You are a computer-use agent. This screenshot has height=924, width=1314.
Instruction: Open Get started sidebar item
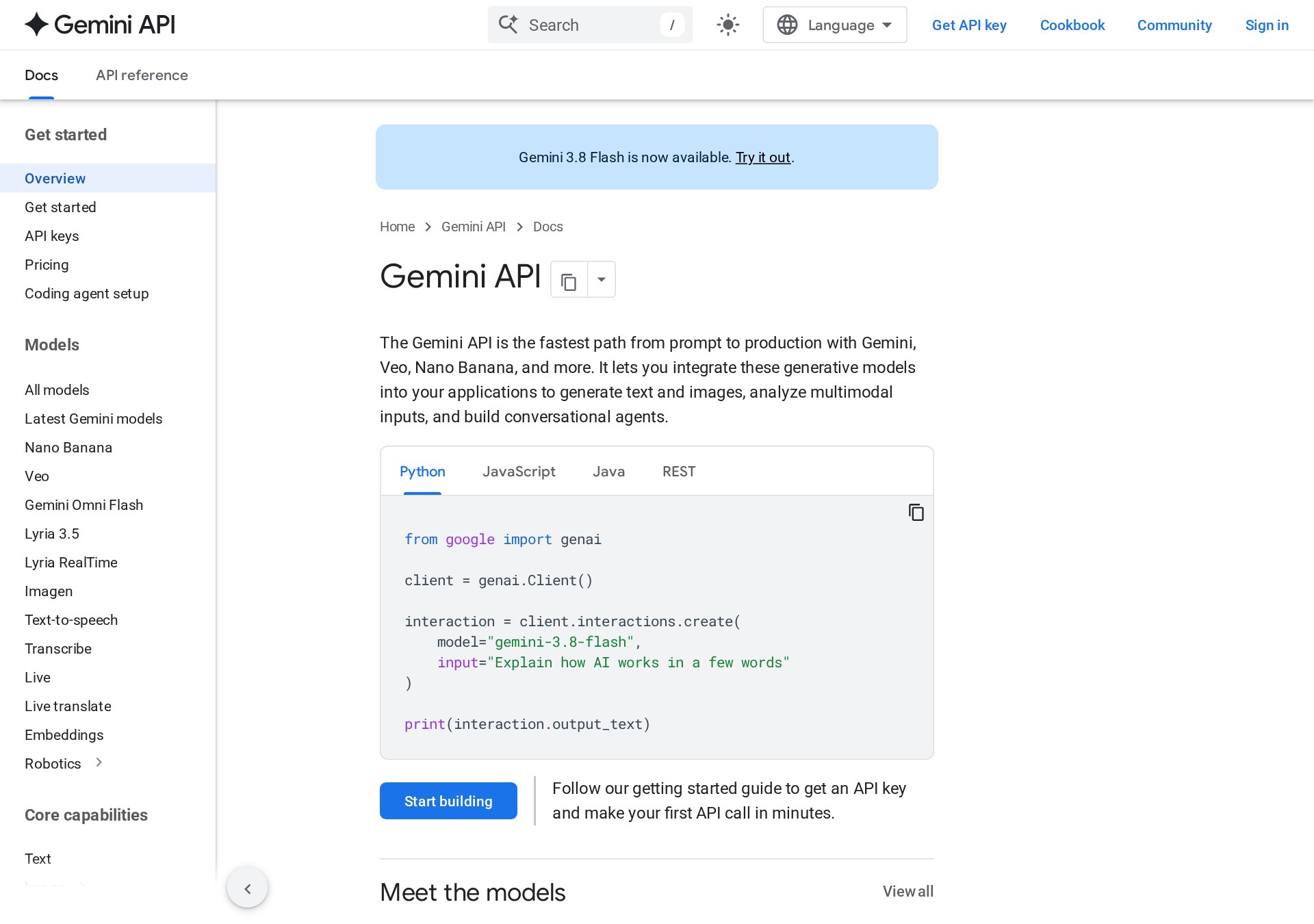point(60,207)
